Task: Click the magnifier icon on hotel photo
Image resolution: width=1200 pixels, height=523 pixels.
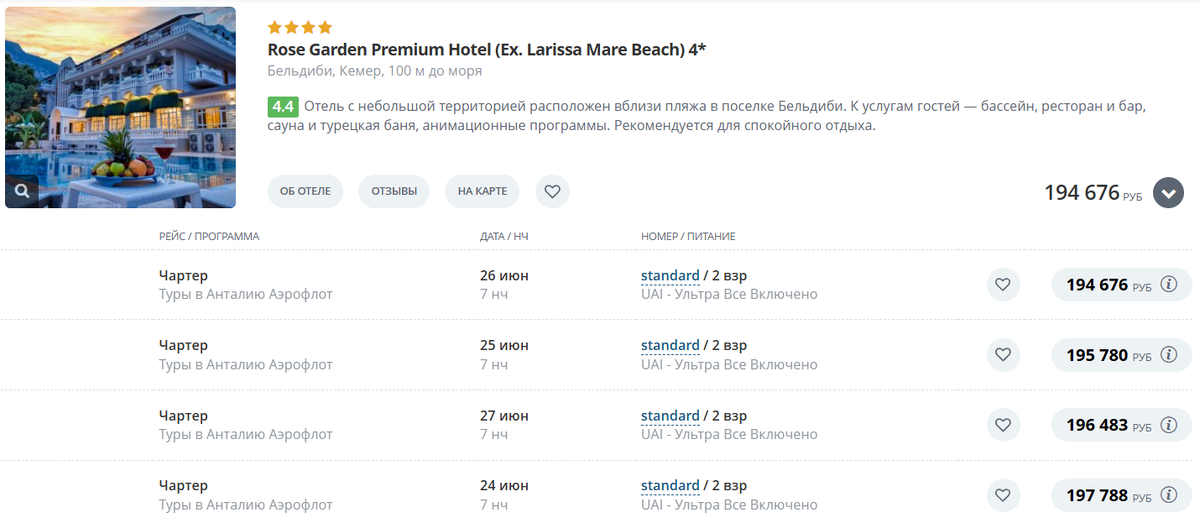Action: pyautogui.click(x=22, y=191)
